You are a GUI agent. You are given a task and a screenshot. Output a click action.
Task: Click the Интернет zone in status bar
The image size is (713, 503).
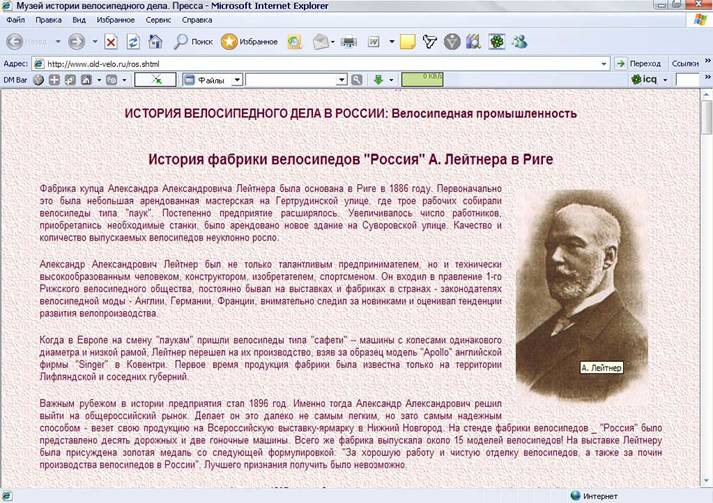coord(594,496)
